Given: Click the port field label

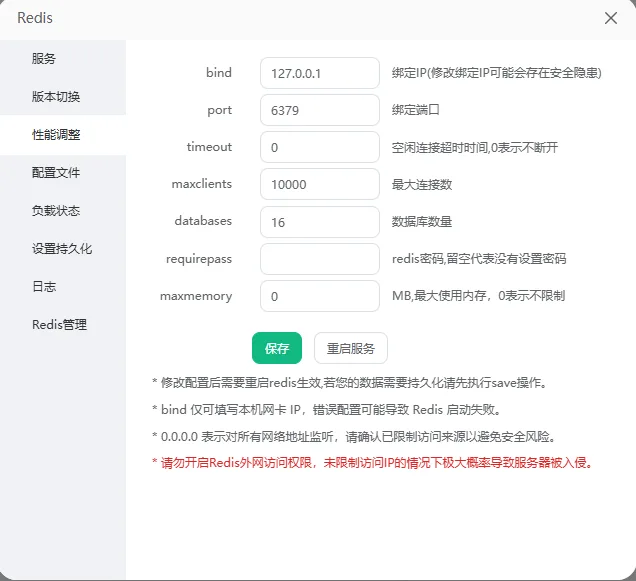Looking at the screenshot, I should [219, 110].
